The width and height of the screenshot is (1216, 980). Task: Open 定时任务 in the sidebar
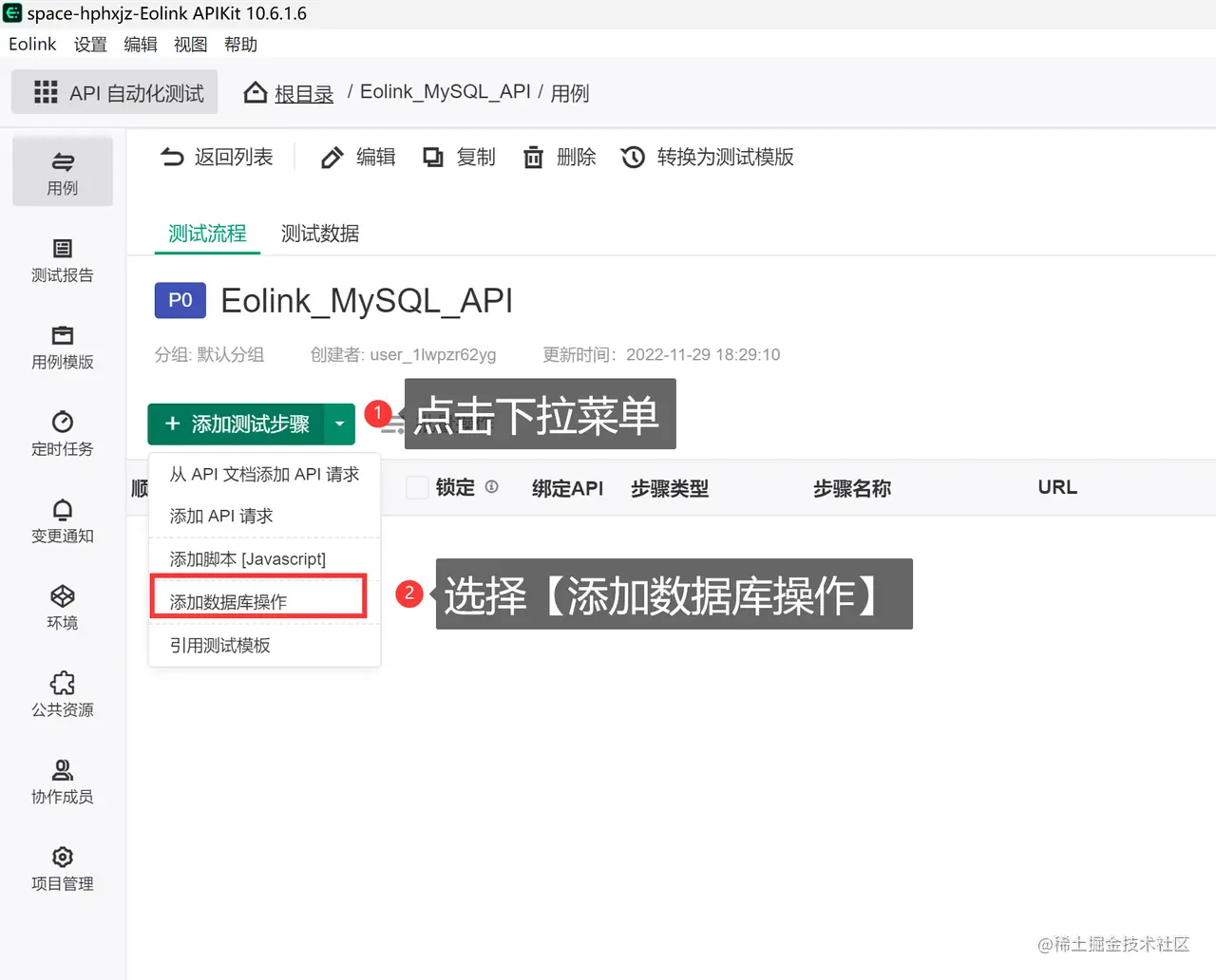tap(63, 434)
